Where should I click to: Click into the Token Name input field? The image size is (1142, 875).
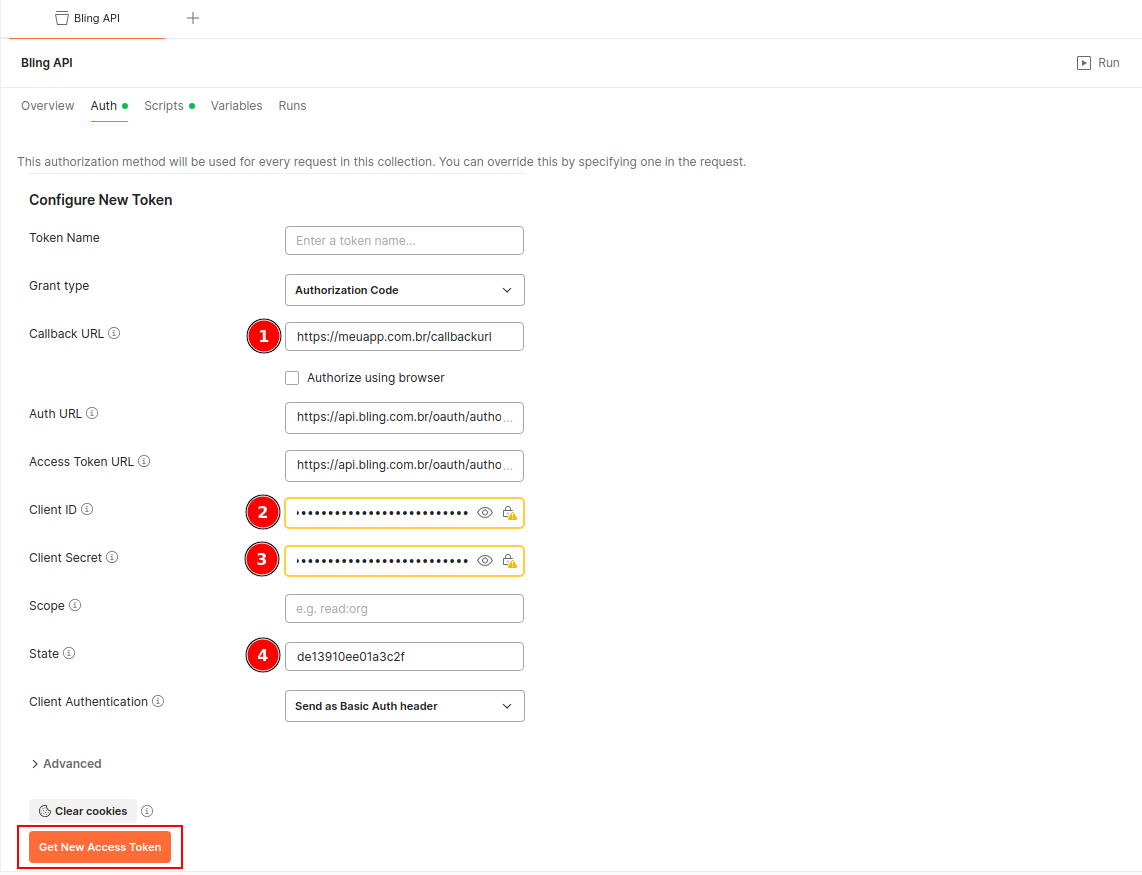click(x=404, y=241)
